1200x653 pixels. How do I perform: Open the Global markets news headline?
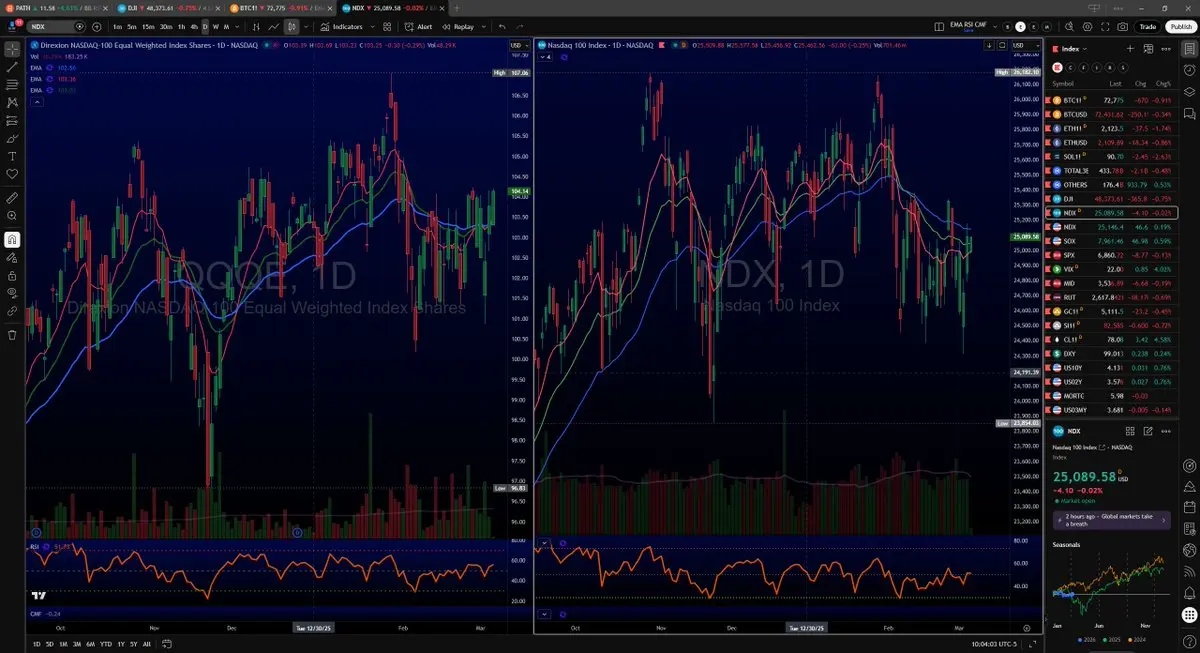[1112, 520]
